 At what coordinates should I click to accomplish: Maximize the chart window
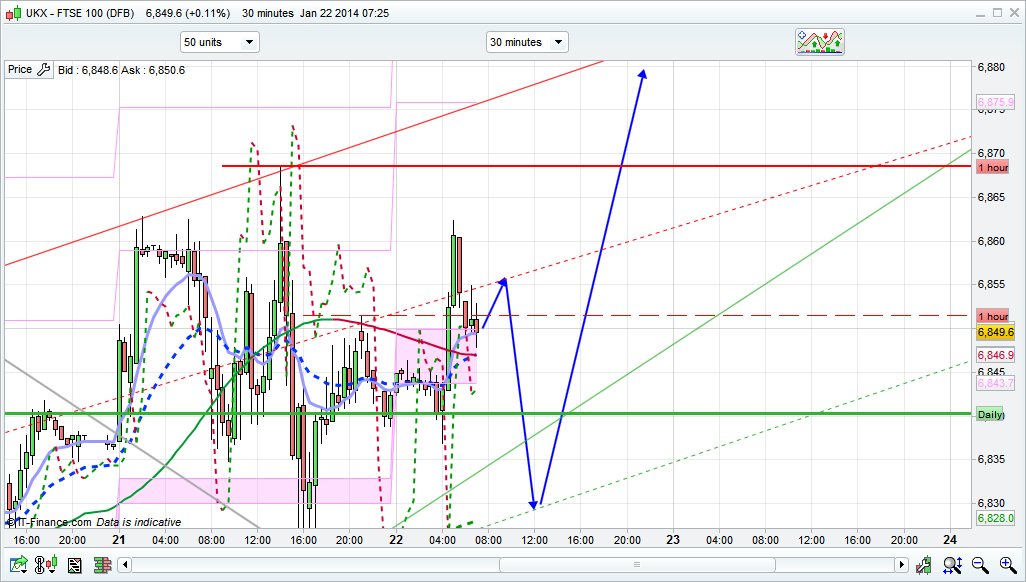tap(994, 13)
